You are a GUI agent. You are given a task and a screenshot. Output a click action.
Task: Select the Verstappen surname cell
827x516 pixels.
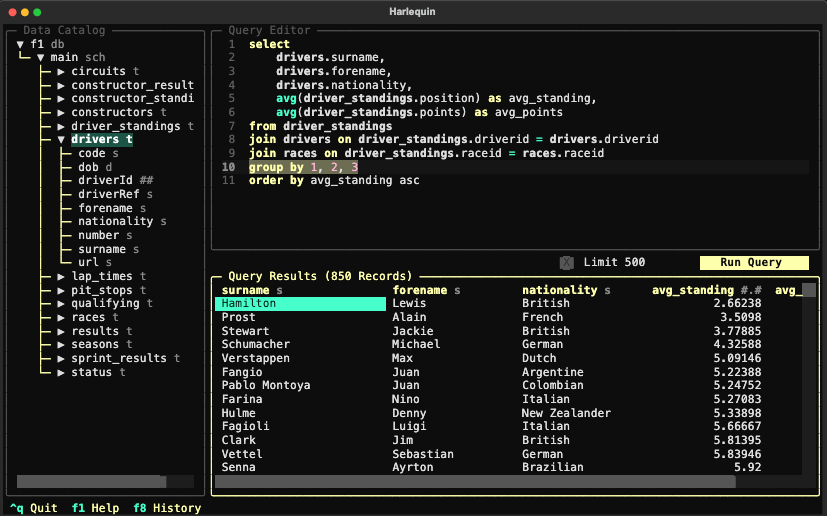point(255,358)
